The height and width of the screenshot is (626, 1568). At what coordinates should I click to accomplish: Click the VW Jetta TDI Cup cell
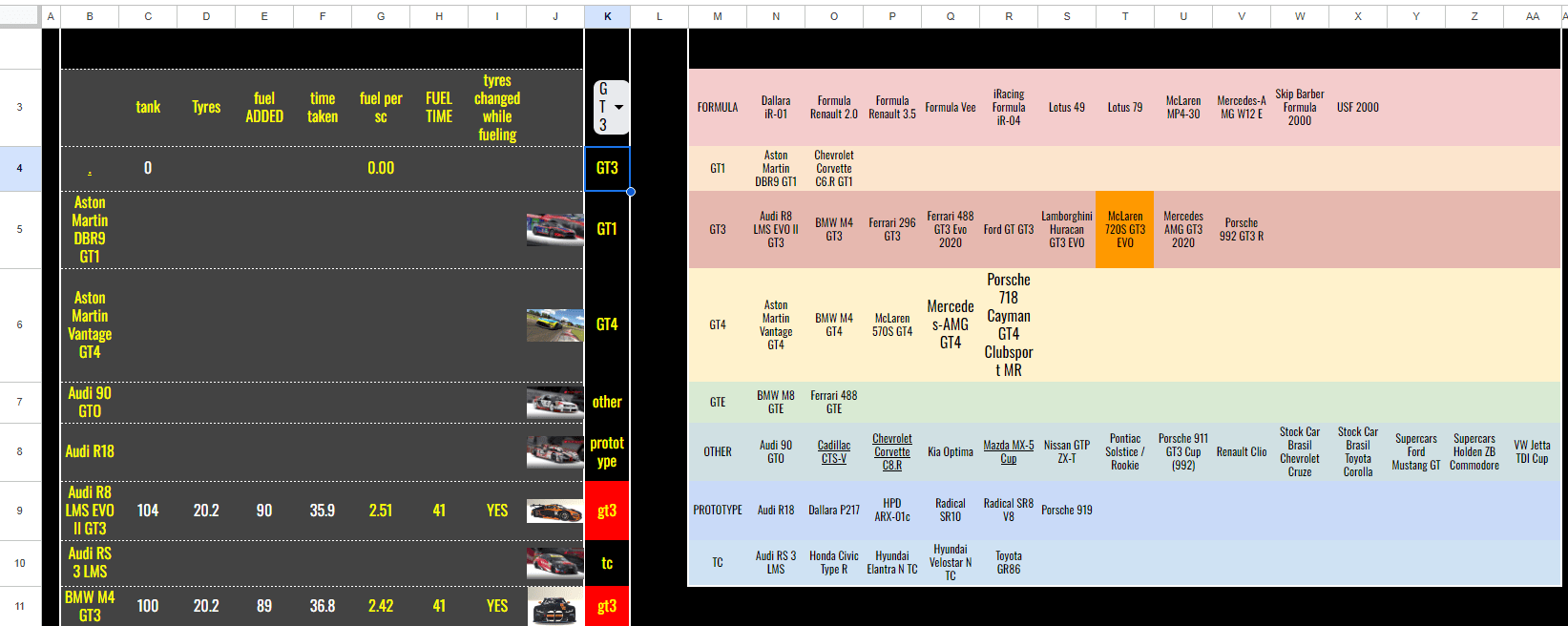[1532, 451]
